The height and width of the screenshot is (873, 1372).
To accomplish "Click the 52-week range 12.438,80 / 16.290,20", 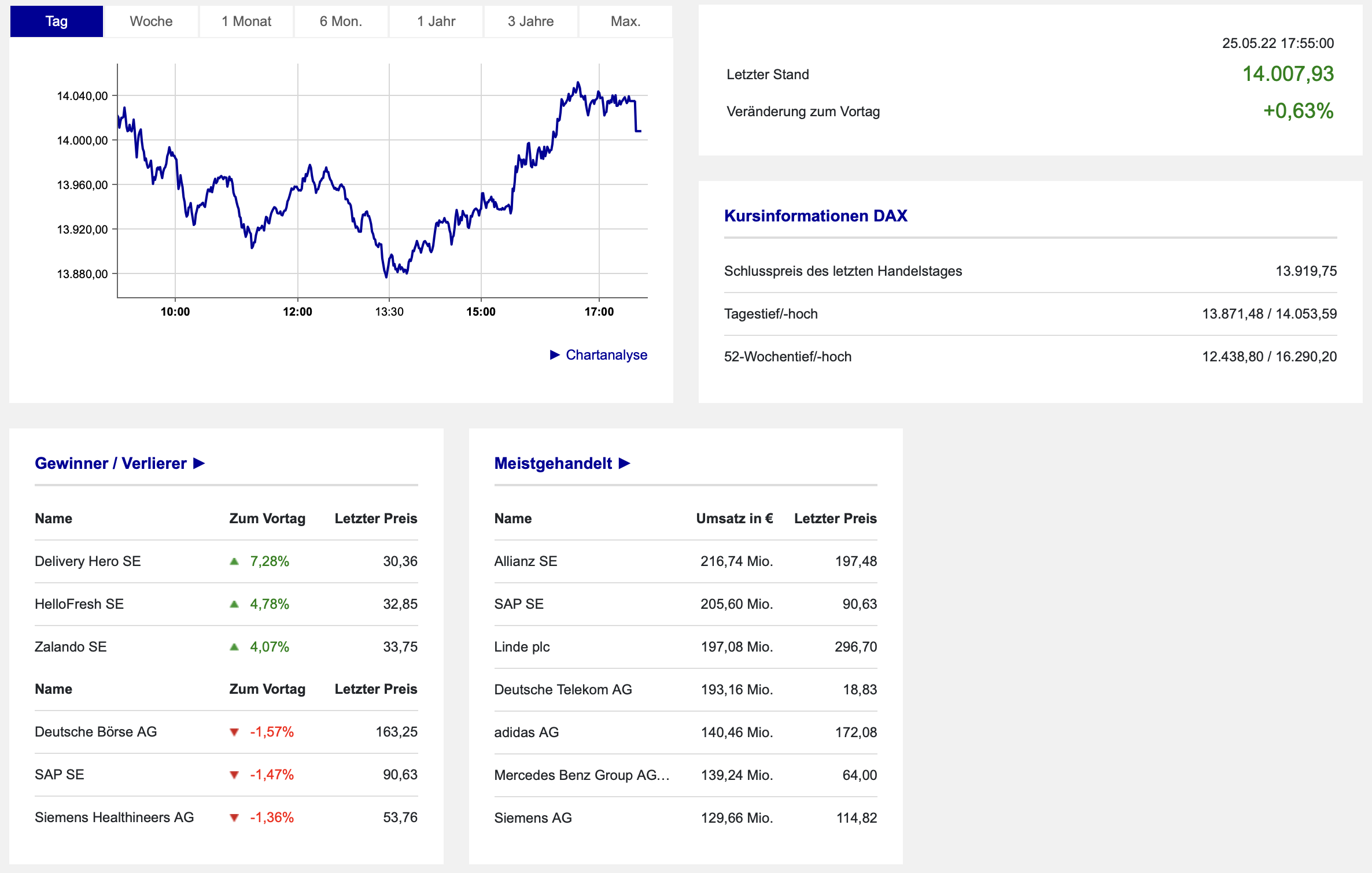I will tap(1270, 357).
